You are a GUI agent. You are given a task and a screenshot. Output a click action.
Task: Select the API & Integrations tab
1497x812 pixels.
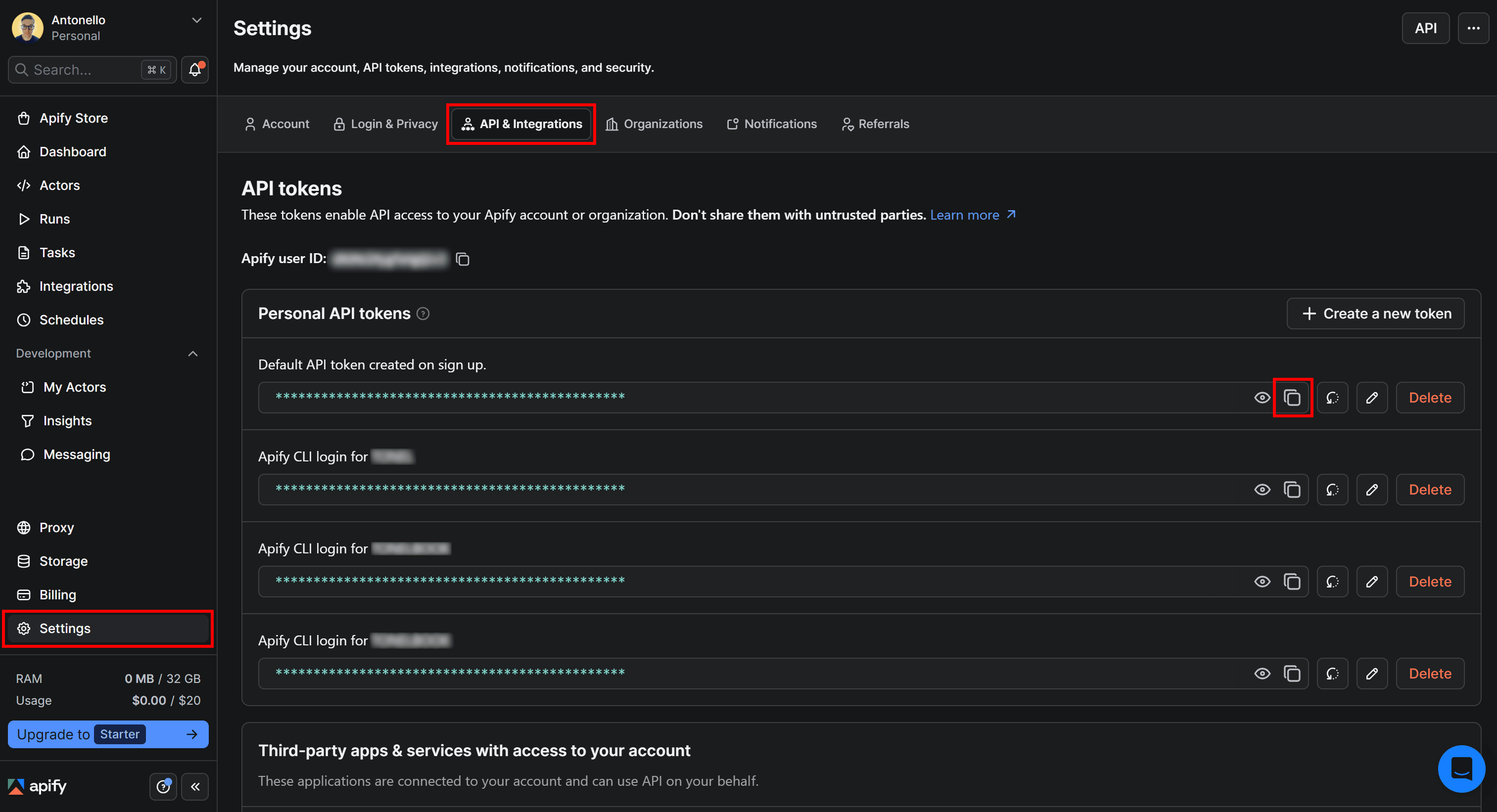(x=522, y=124)
